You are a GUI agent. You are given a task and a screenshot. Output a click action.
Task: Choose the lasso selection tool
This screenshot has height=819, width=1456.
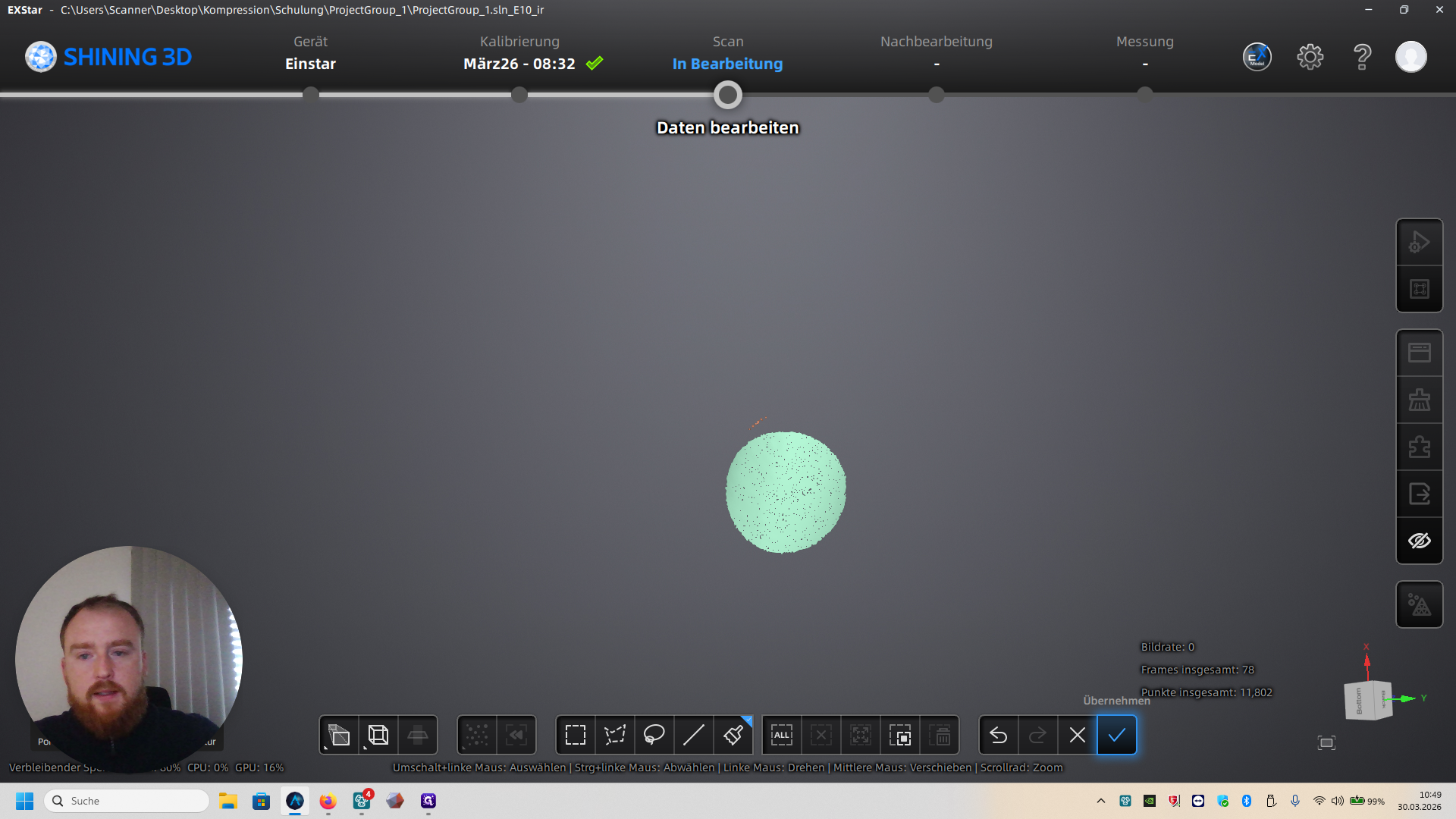(x=654, y=735)
